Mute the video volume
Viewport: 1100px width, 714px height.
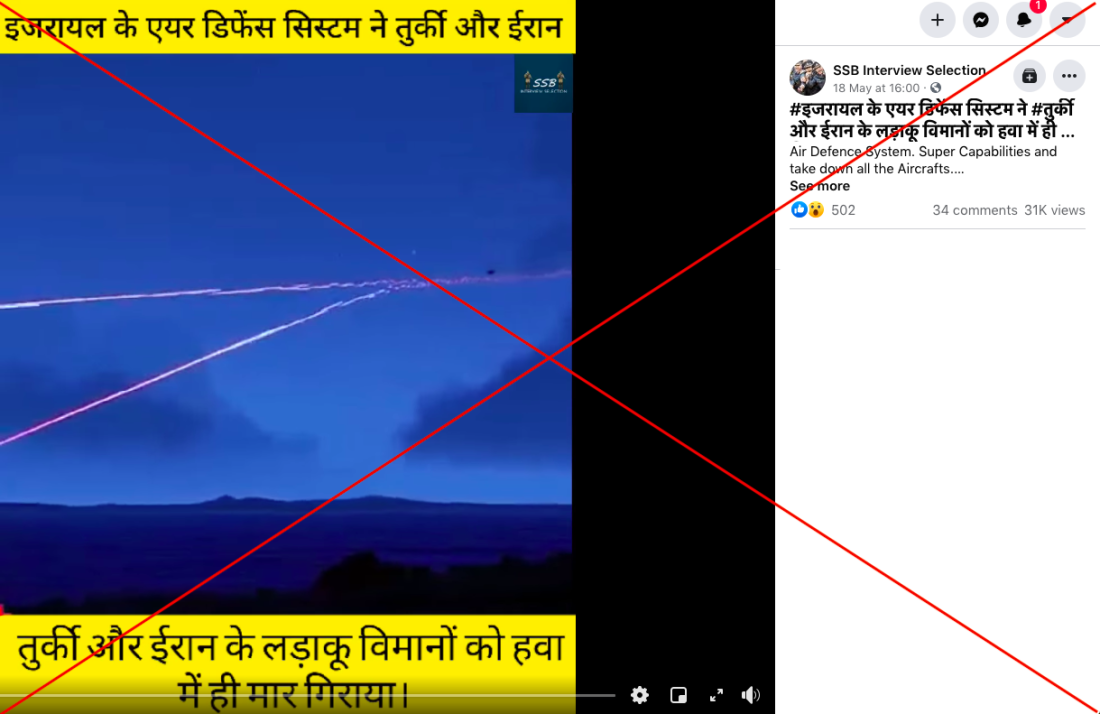coord(751,695)
